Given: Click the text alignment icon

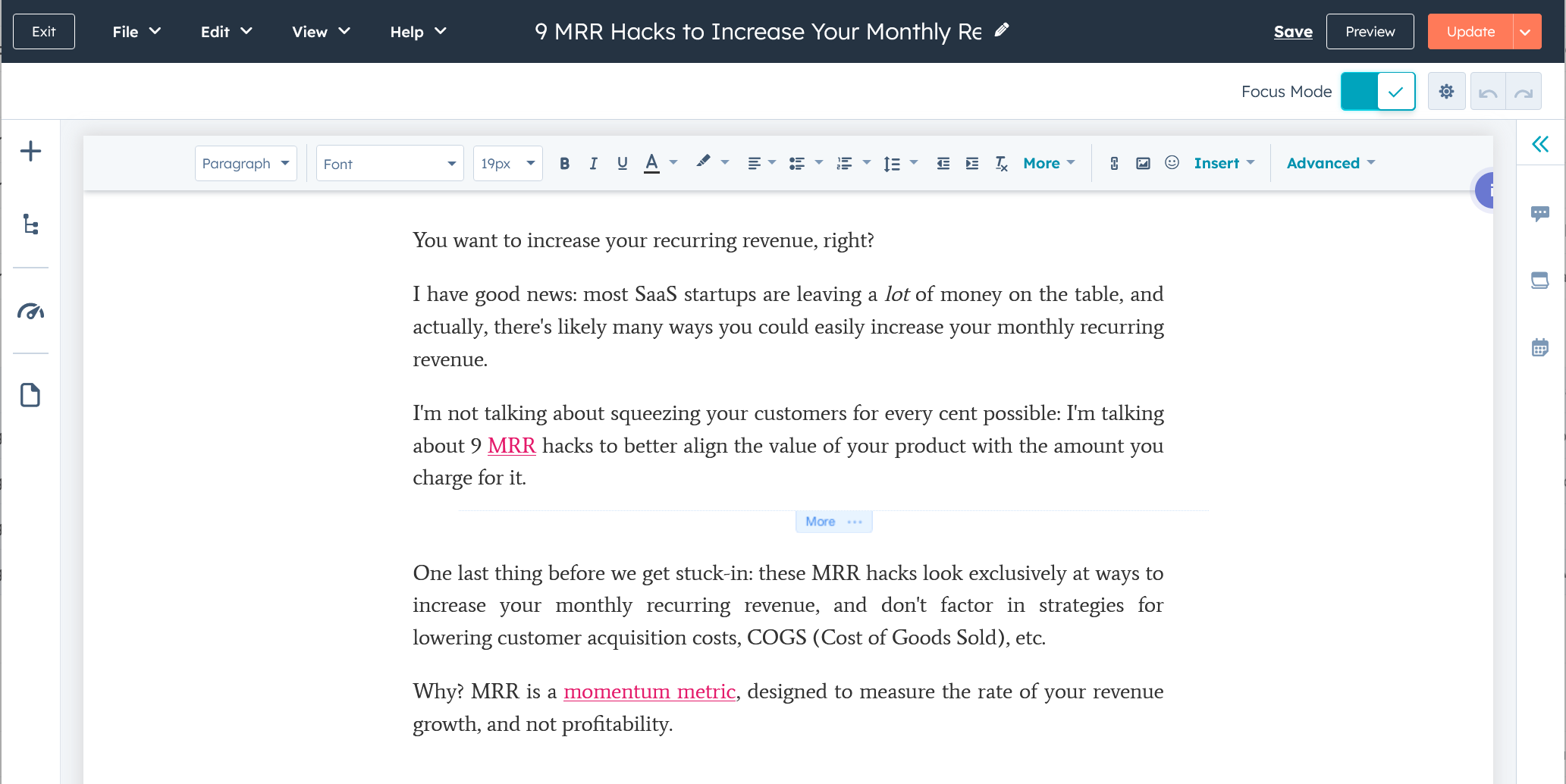Looking at the screenshot, I should [754, 163].
